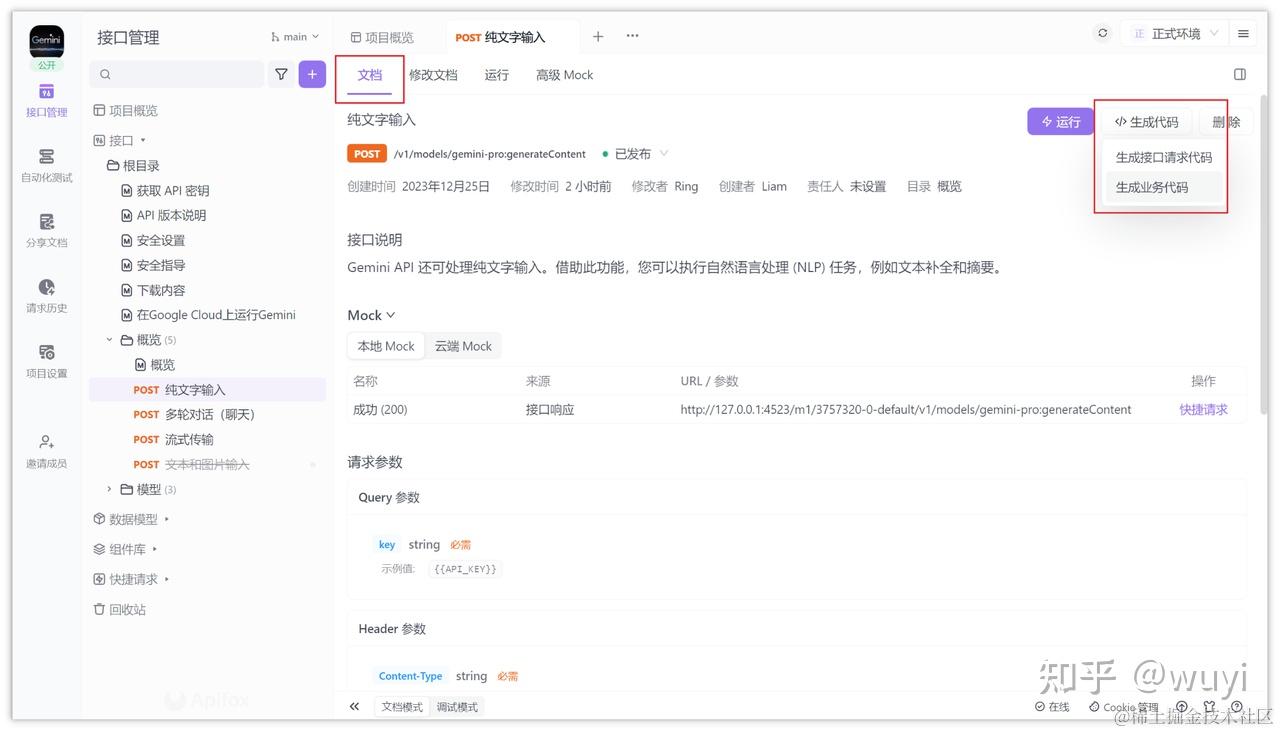
Task: Switch to the 修改文档 tab
Action: pos(433,74)
